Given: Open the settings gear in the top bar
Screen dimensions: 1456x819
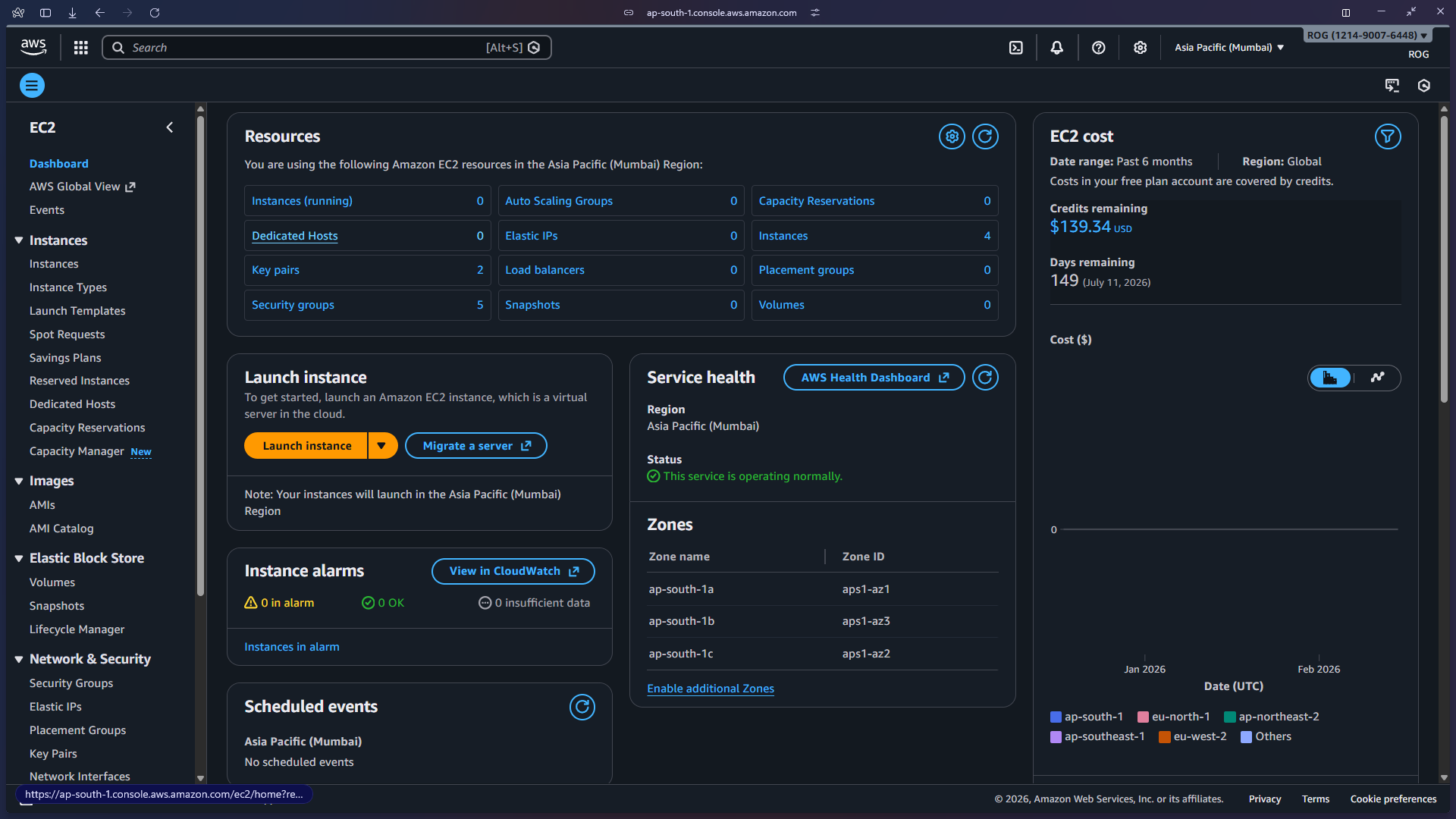Looking at the screenshot, I should point(1140,47).
